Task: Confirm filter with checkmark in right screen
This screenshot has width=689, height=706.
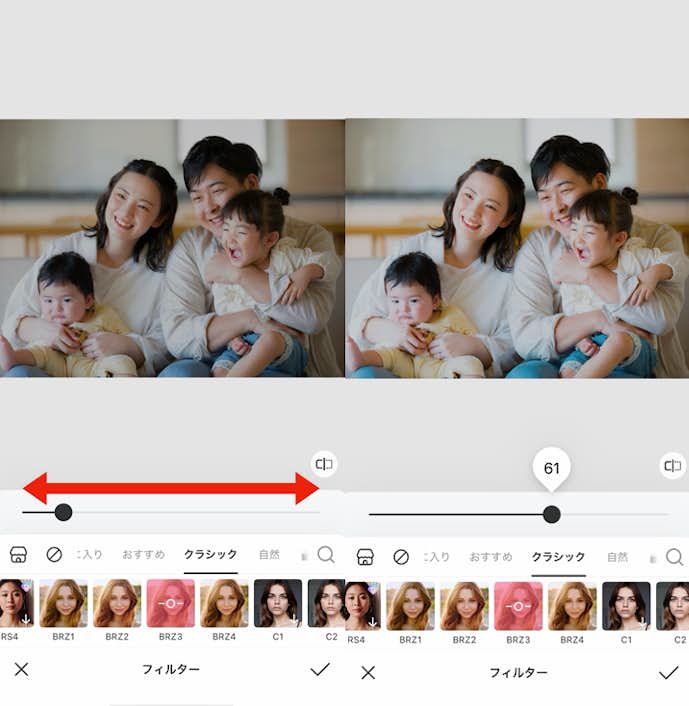Action: 669,673
